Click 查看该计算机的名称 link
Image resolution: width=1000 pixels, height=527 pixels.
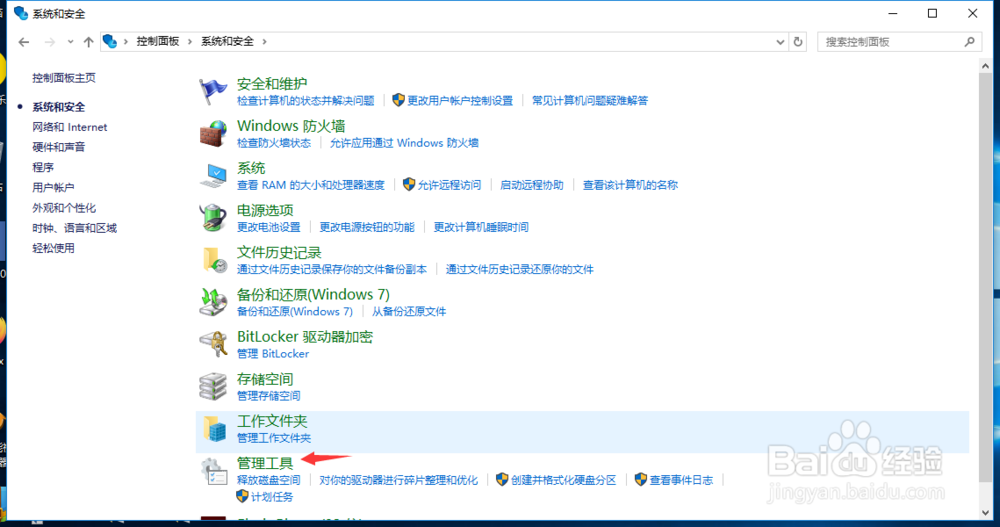(x=630, y=185)
